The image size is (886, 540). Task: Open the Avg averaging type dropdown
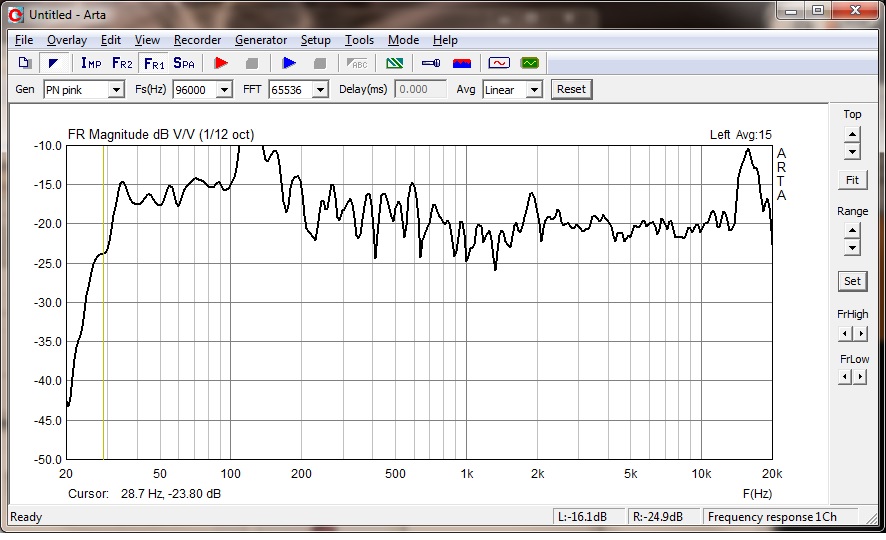click(x=534, y=90)
